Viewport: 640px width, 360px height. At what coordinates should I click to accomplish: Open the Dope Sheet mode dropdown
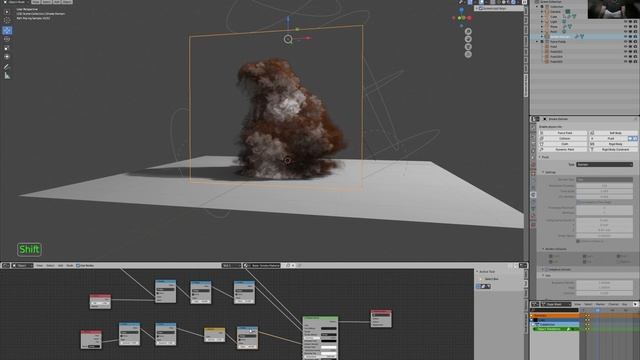coord(557,304)
